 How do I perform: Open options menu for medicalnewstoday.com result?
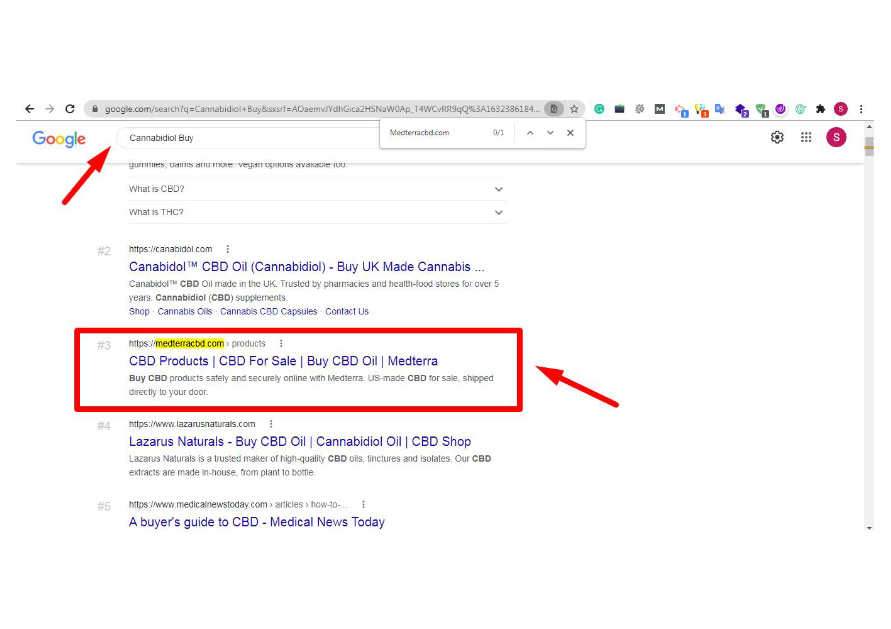(x=363, y=505)
